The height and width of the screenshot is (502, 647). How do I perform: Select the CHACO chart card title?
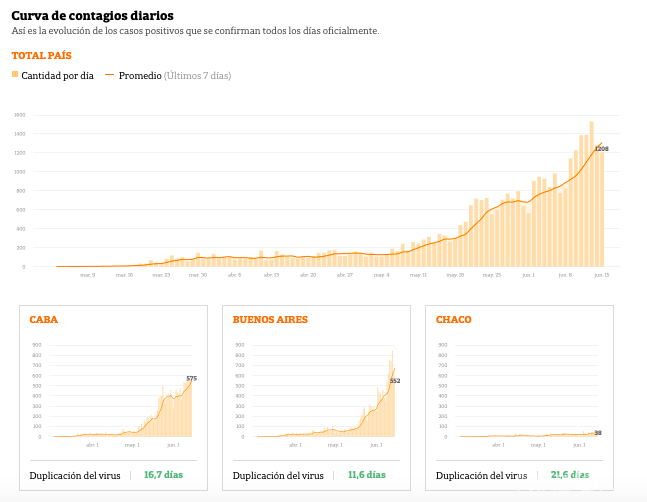click(x=453, y=320)
